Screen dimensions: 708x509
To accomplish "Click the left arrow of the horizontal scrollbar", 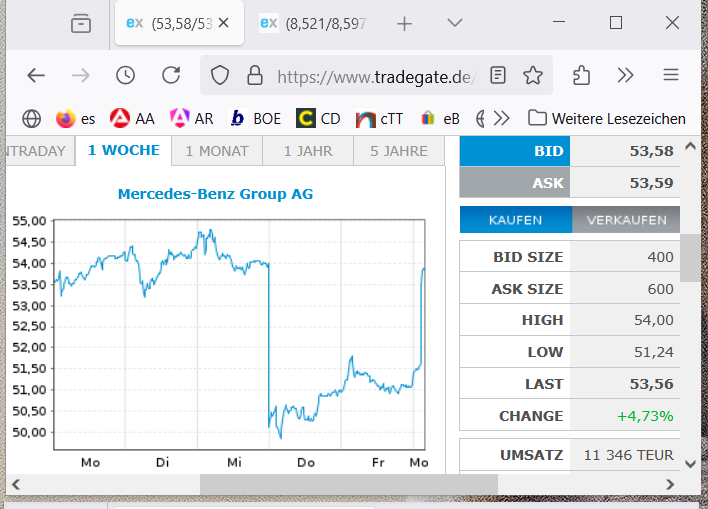I will [16, 485].
